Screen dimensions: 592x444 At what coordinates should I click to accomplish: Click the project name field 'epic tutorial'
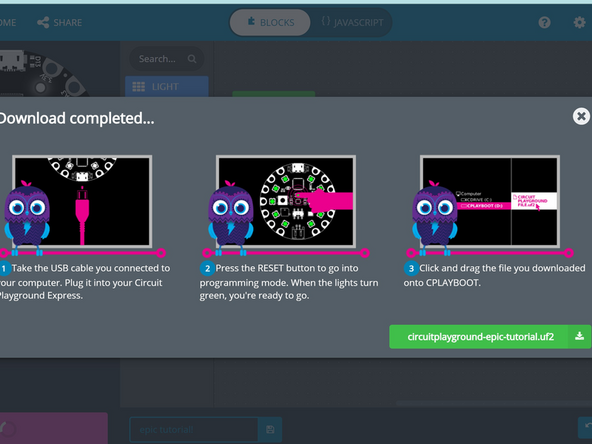click(x=194, y=430)
